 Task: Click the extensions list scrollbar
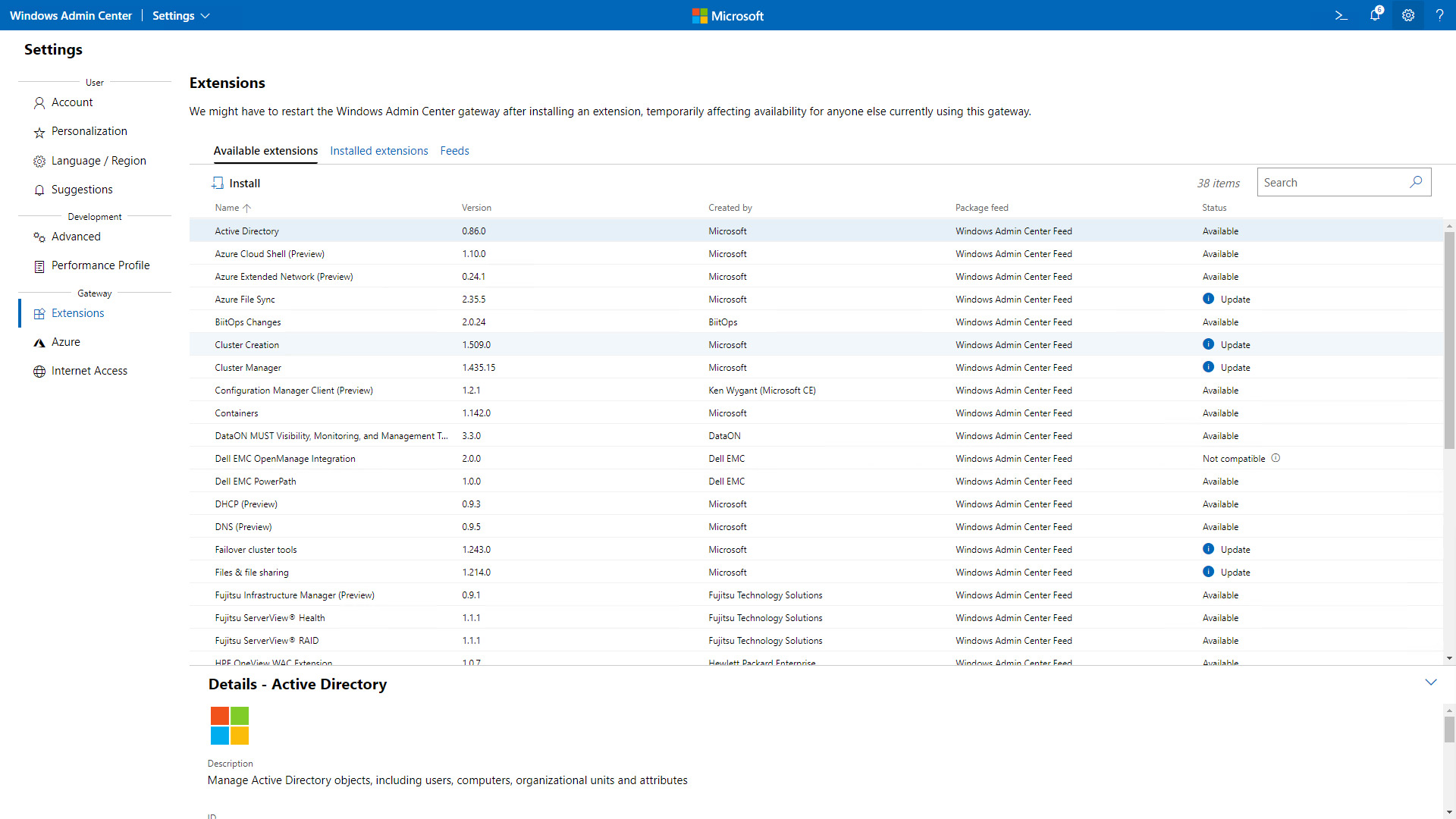1449,340
